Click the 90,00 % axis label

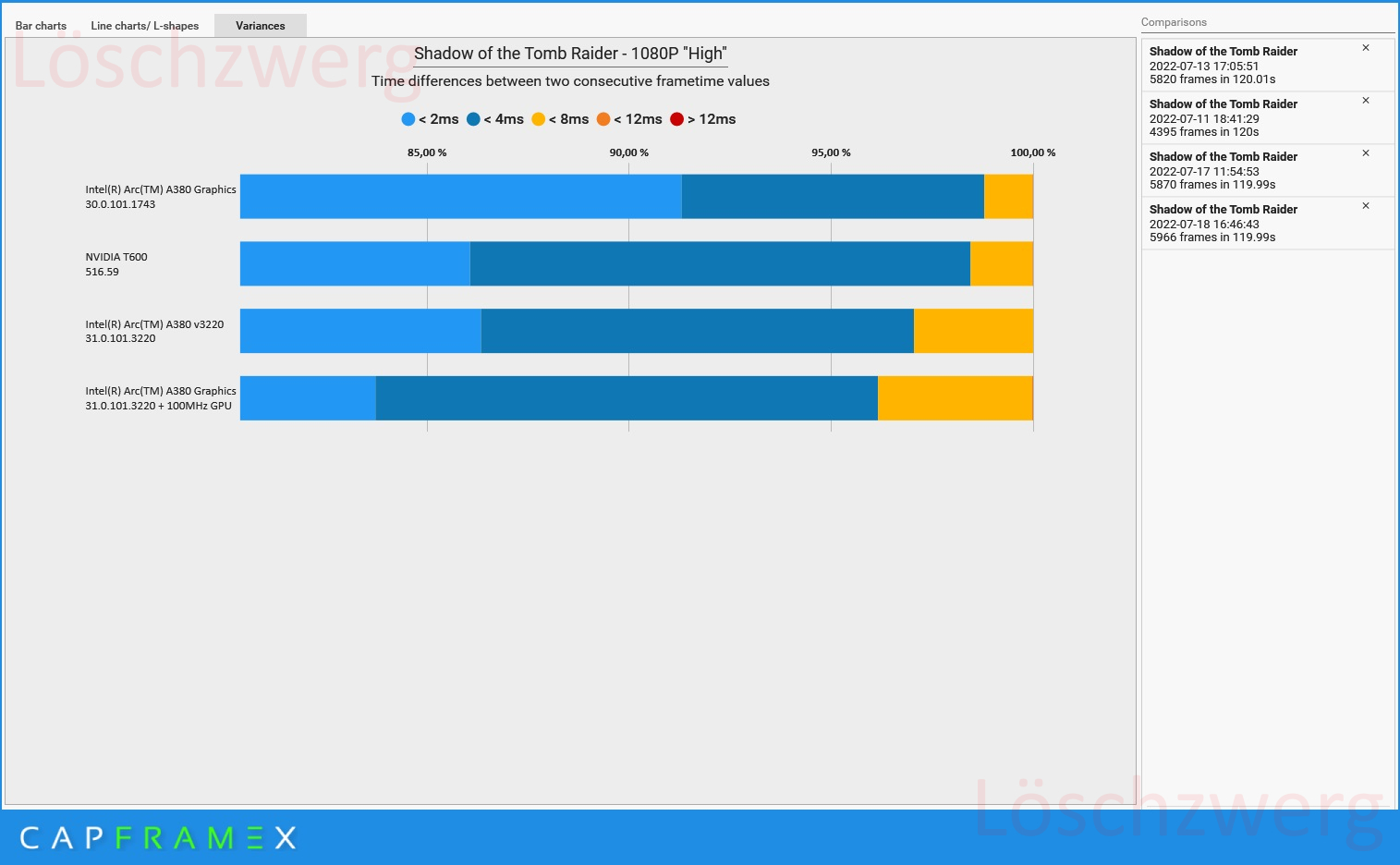[x=629, y=152]
